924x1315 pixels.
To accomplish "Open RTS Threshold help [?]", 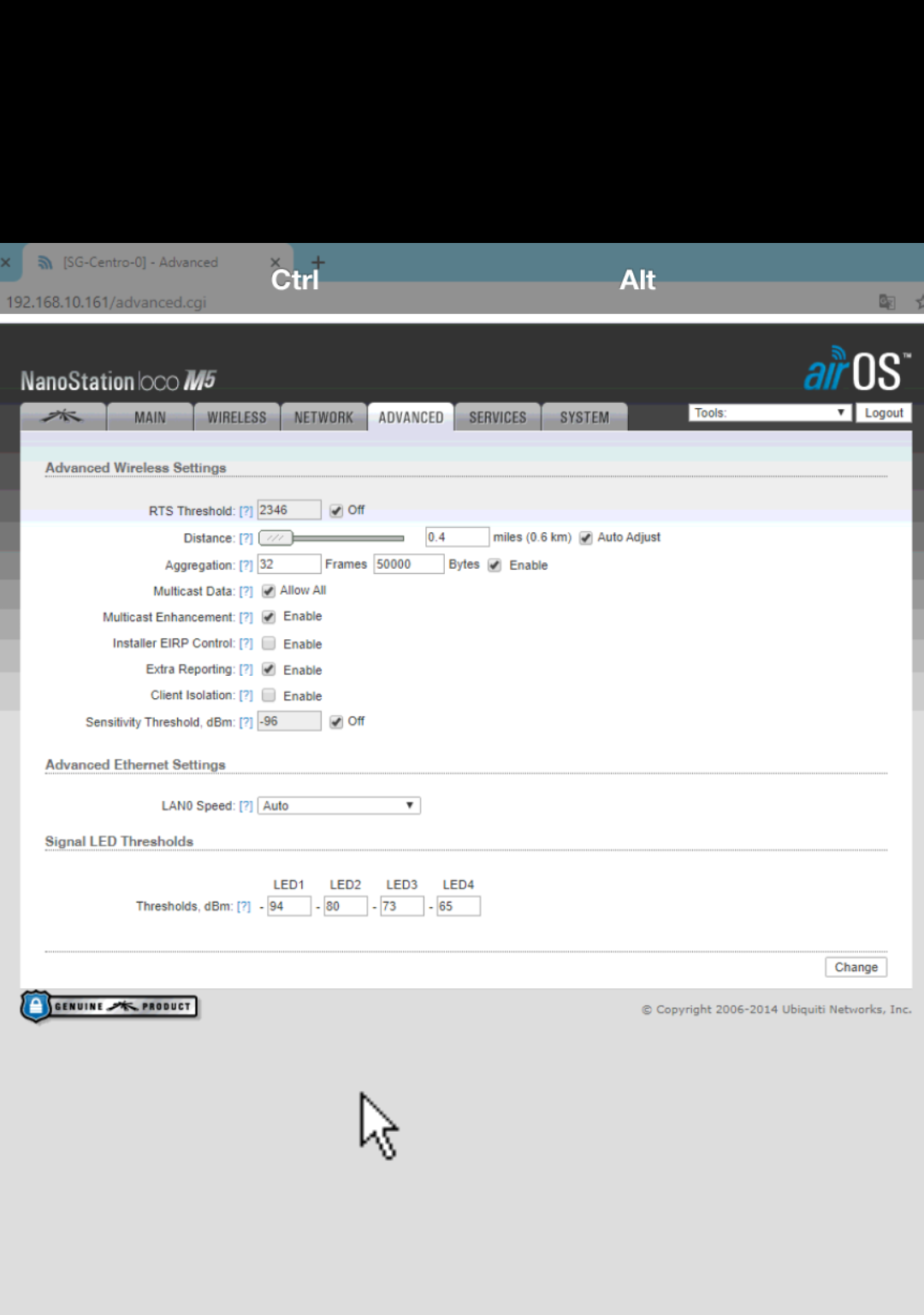I will point(246,511).
